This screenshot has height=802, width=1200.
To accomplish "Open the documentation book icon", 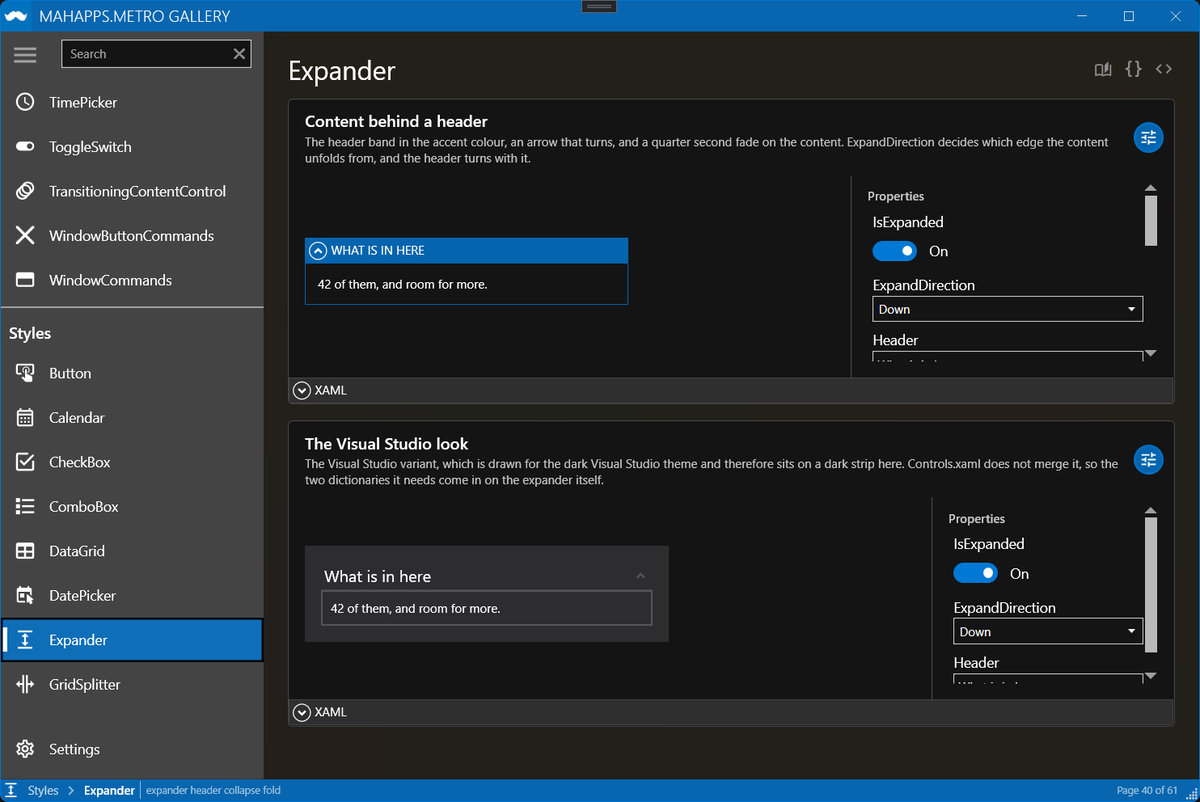I will coord(1103,69).
